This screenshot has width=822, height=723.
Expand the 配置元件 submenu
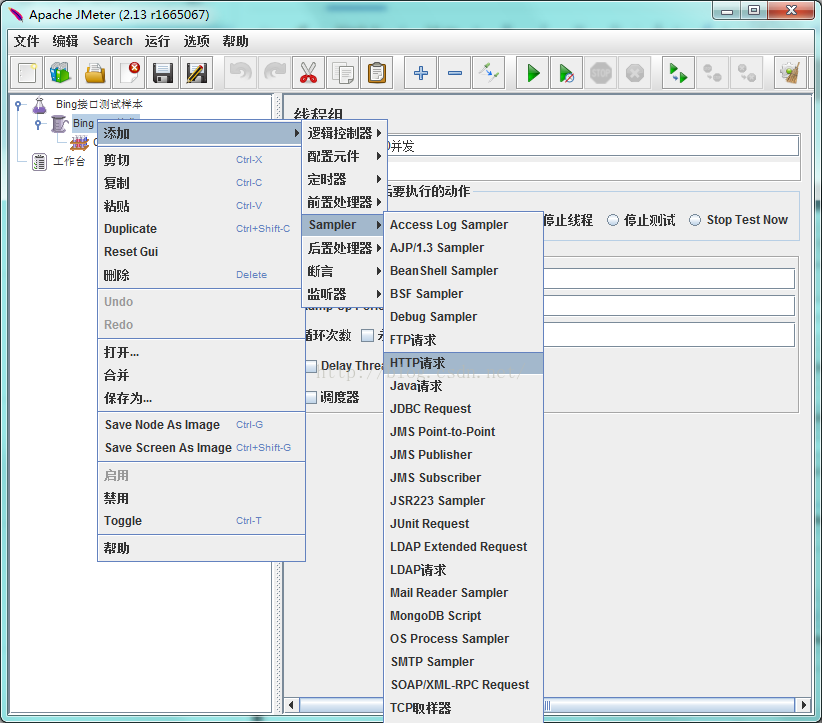pyautogui.click(x=344, y=156)
